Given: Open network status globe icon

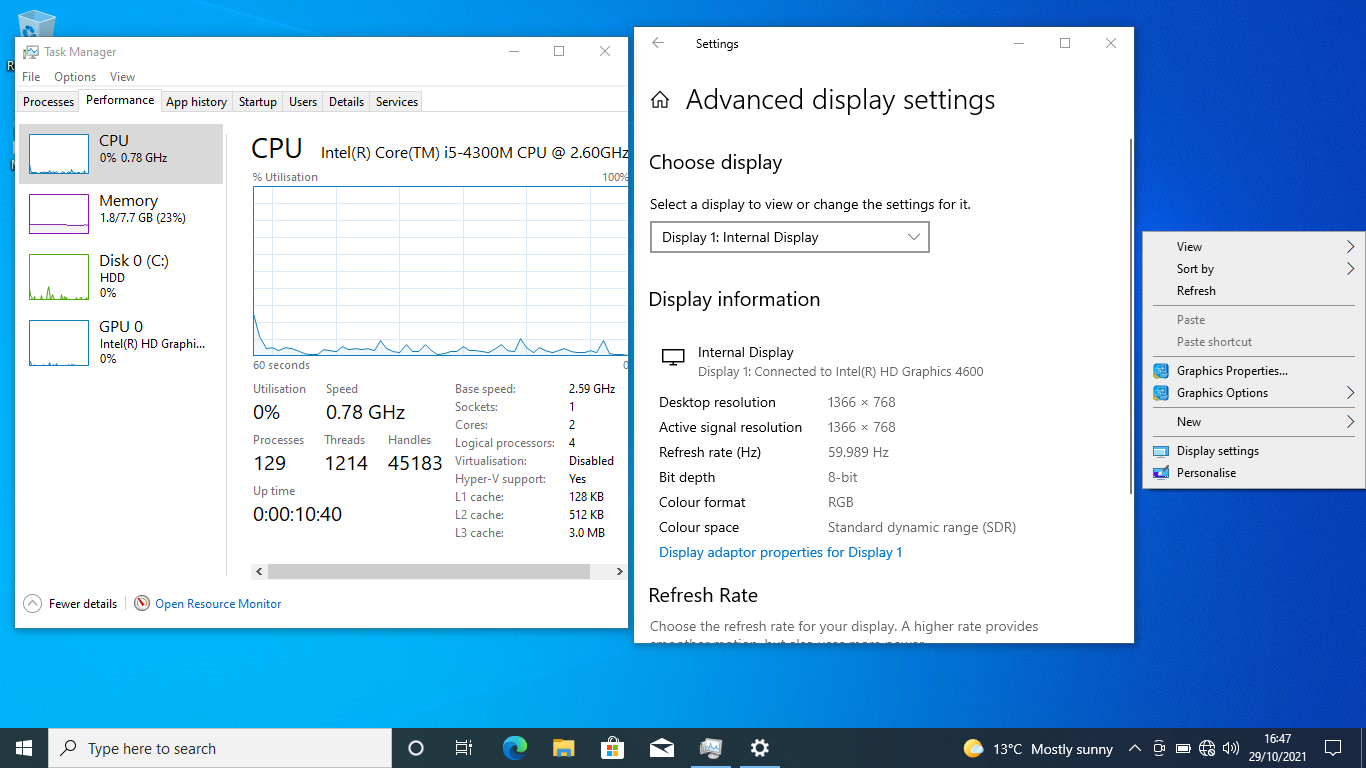Looking at the screenshot, I should click(x=1207, y=748).
